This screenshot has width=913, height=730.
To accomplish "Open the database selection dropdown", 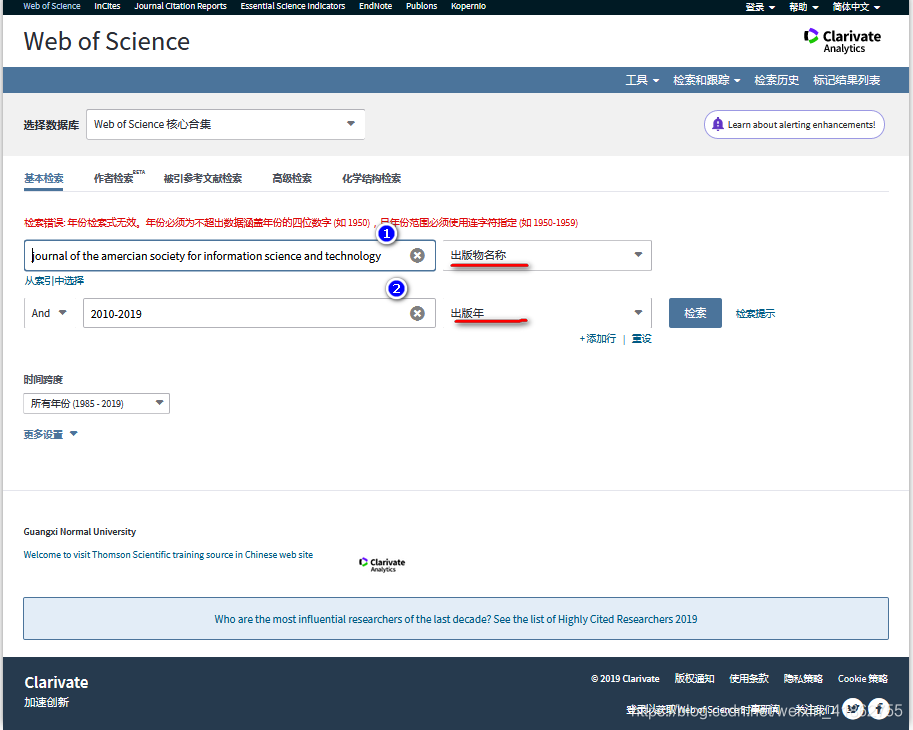I will click(x=225, y=125).
